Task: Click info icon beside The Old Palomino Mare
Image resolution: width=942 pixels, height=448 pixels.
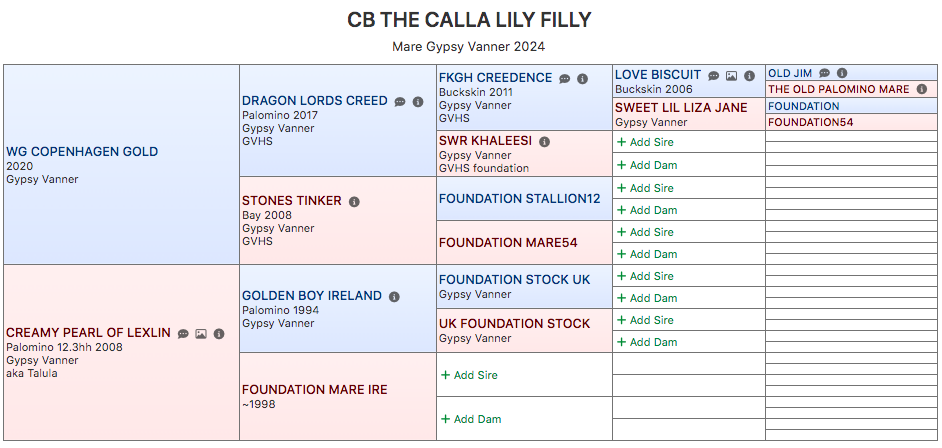Action: [x=922, y=89]
